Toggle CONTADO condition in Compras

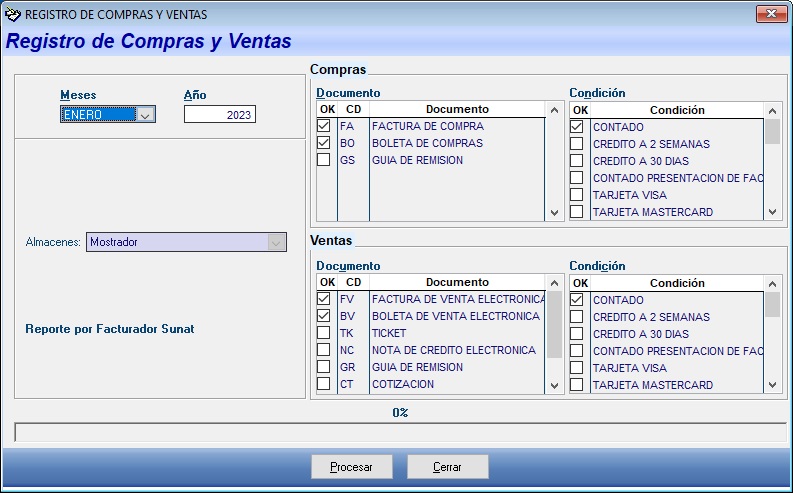click(x=577, y=127)
